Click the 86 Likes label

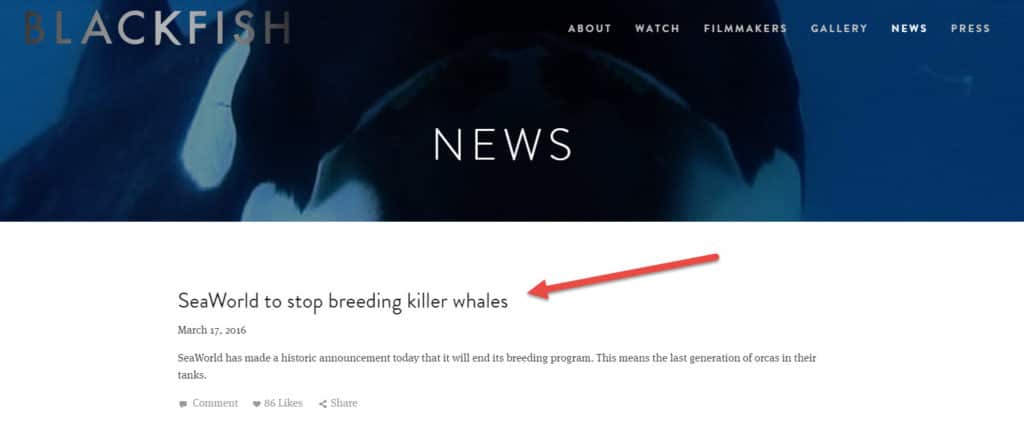coord(283,403)
